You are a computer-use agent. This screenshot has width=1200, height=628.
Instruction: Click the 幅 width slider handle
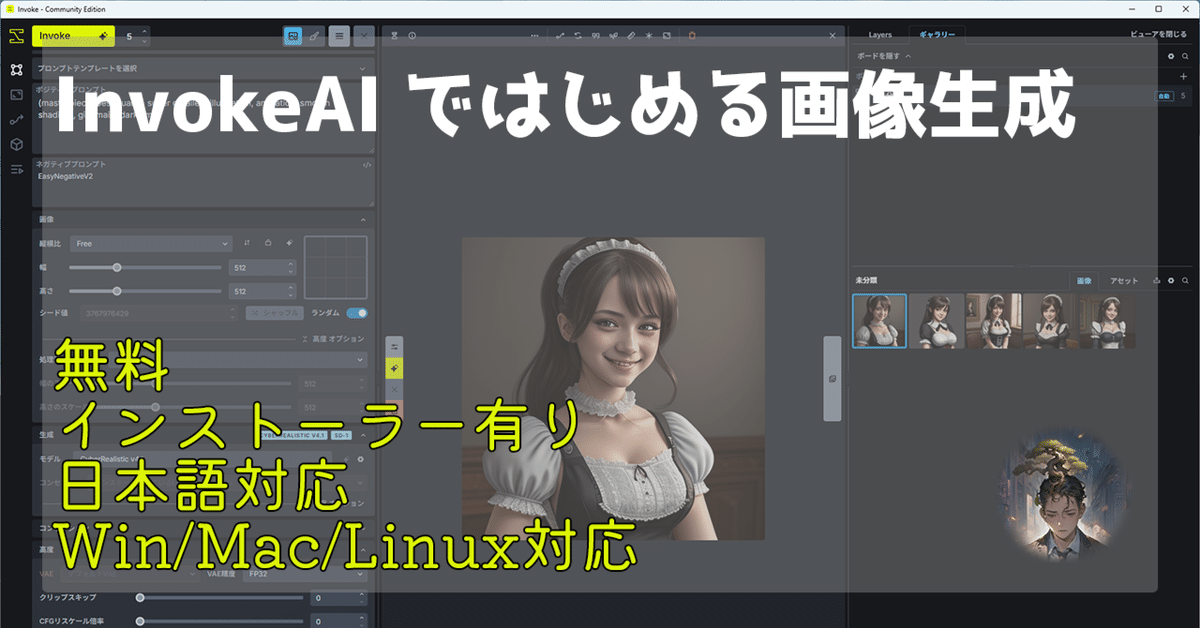117,267
